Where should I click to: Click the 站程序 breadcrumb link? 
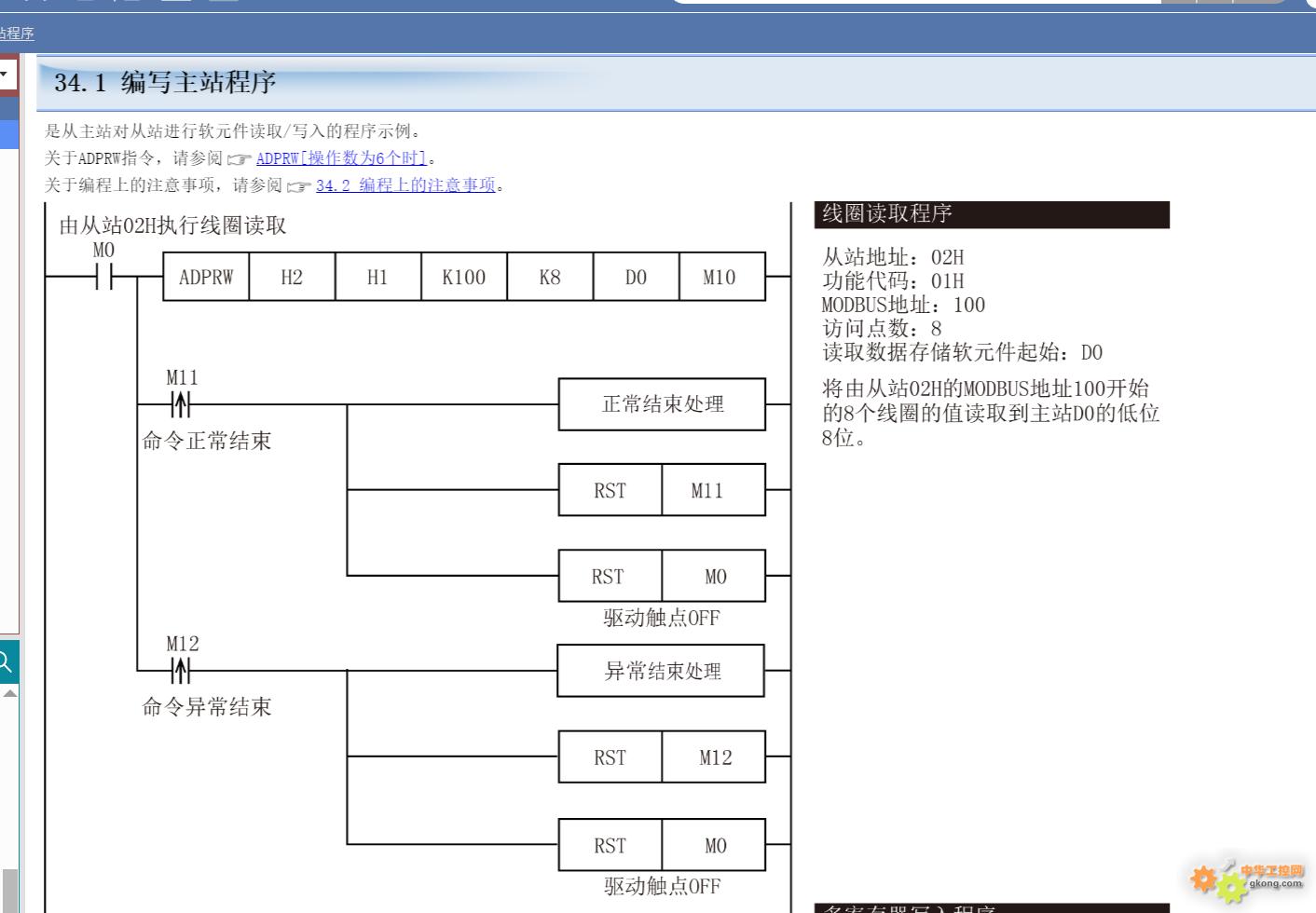18,34
